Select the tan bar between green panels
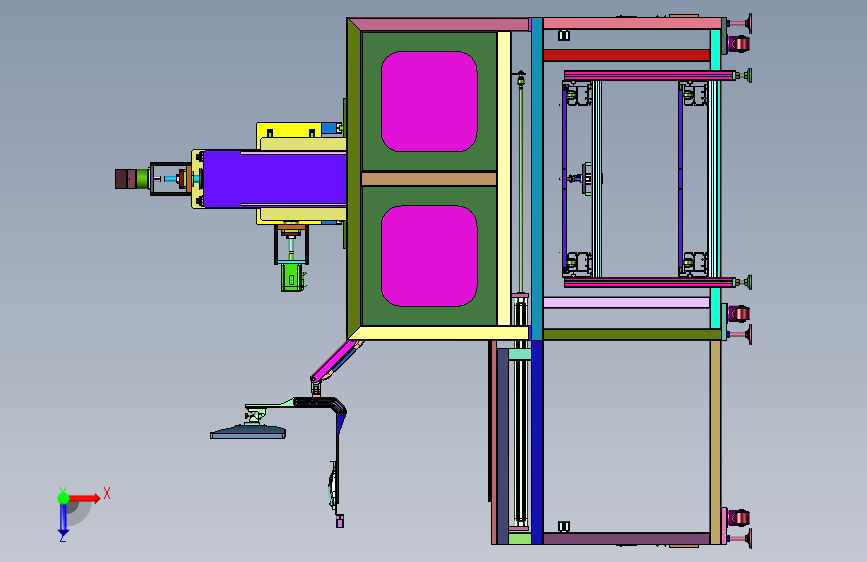This screenshot has width=867, height=562. pyautogui.click(x=429, y=179)
